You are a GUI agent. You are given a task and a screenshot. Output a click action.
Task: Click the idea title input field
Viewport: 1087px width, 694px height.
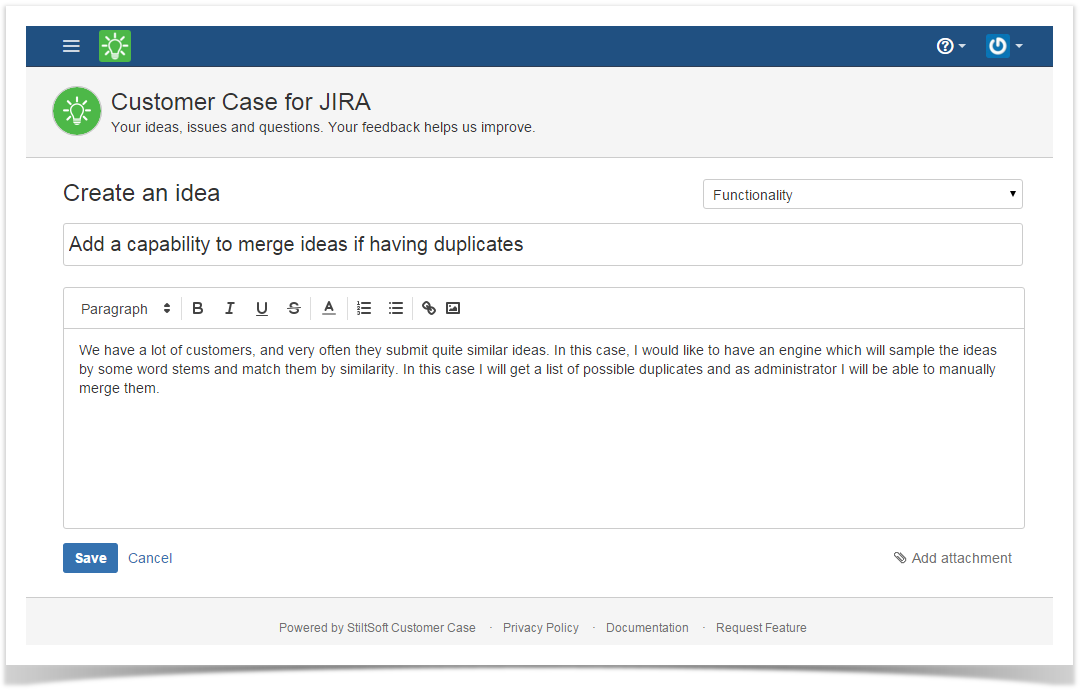coord(543,245)
